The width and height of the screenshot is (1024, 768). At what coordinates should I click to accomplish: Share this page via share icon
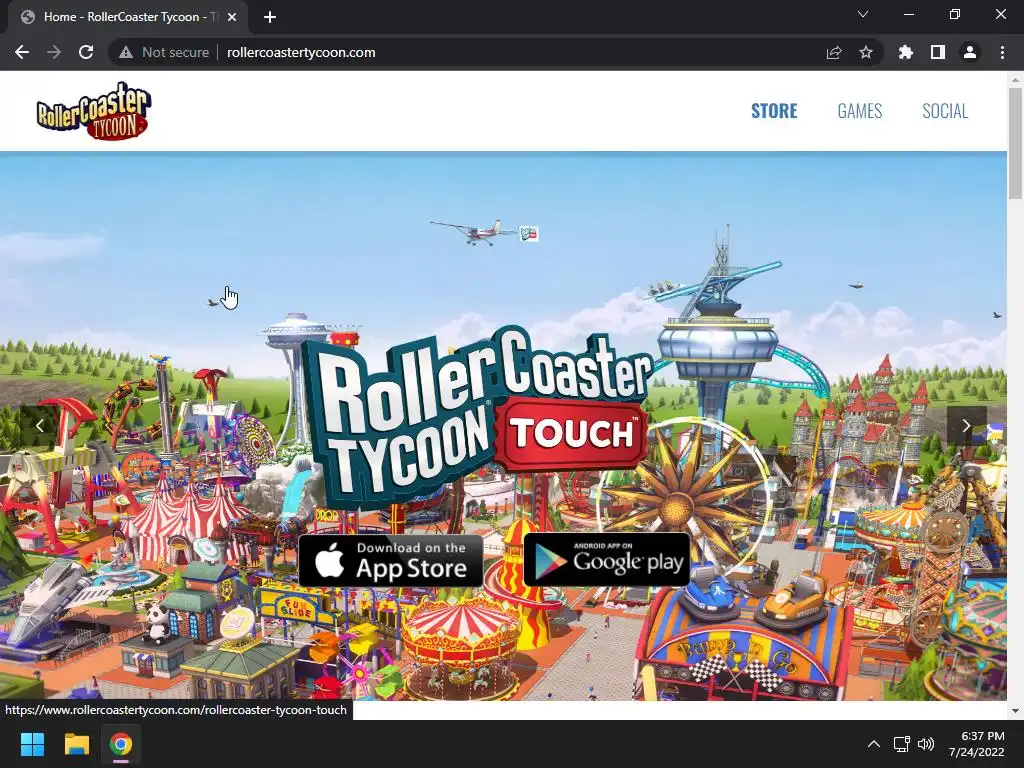834,52
